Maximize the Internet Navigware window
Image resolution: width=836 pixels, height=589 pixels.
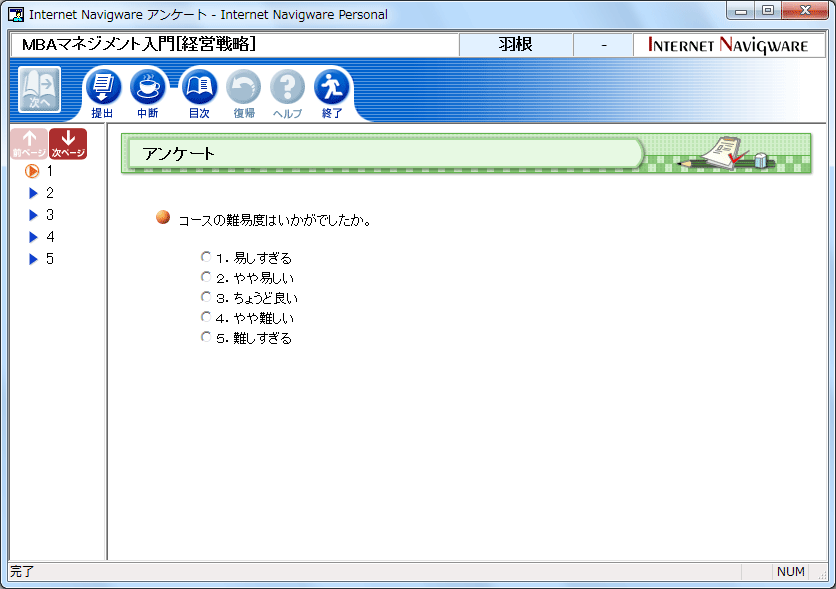[768, 11]
